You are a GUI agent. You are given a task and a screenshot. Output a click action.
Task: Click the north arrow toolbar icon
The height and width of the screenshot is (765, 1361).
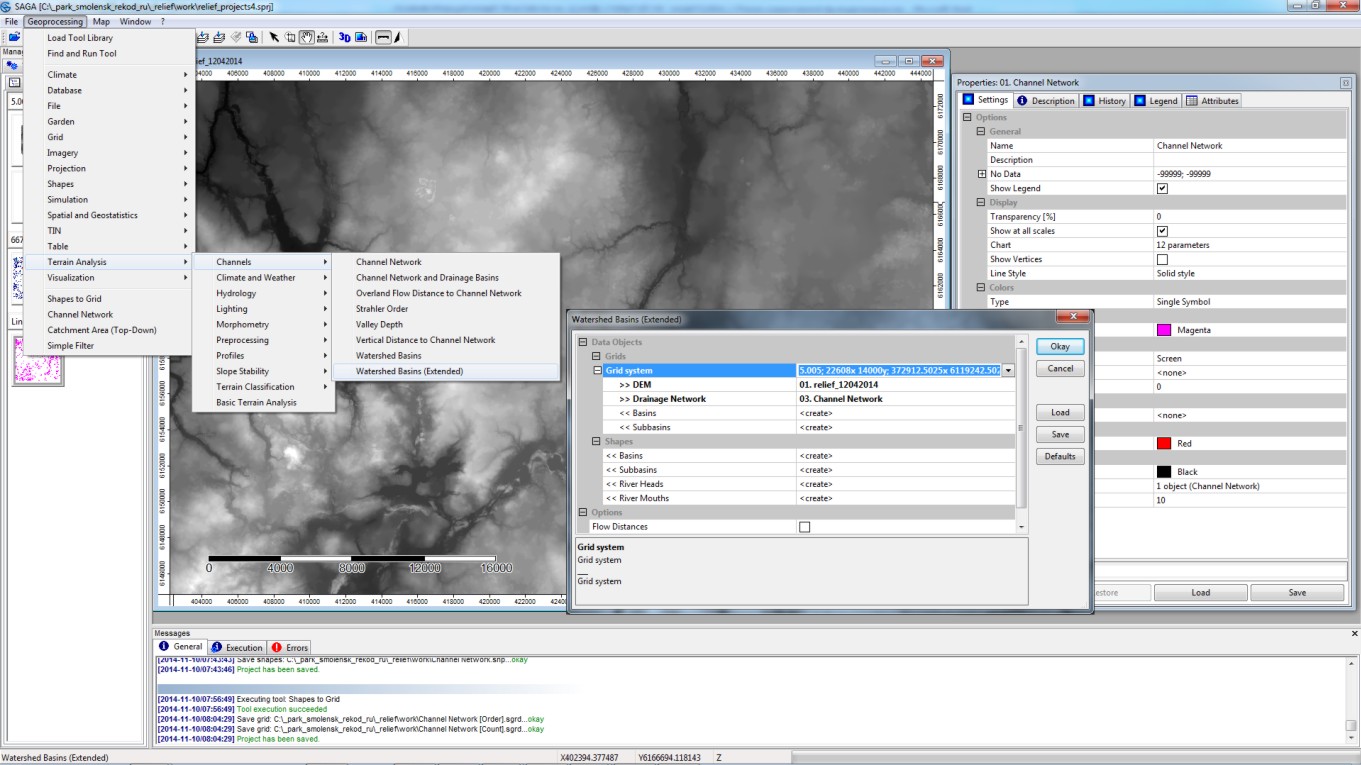click(397, 38)
